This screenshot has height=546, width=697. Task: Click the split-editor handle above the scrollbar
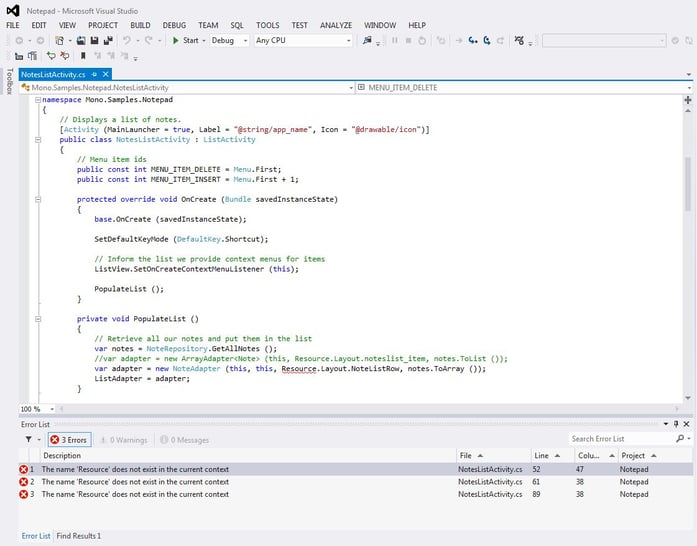(x=688, y=100)
